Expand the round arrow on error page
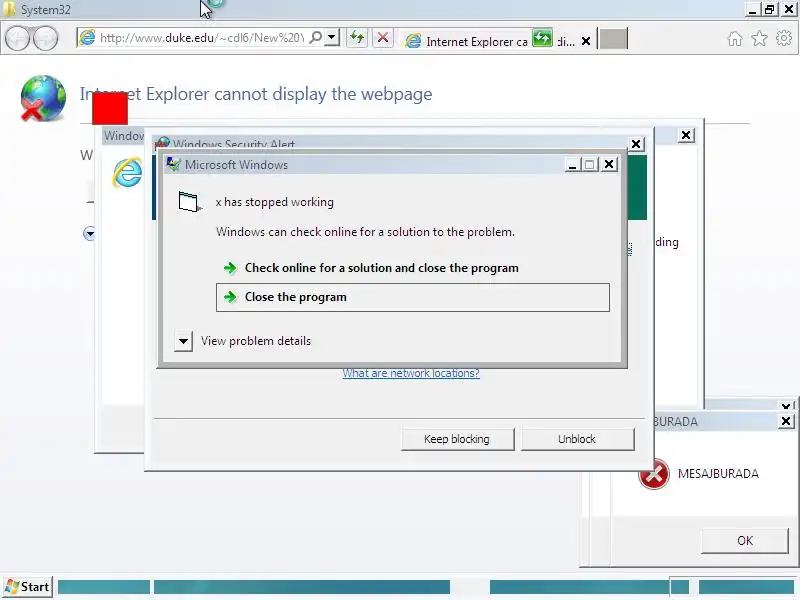The height and width of the screenshot is (600, 800). [x=89, y=234]
